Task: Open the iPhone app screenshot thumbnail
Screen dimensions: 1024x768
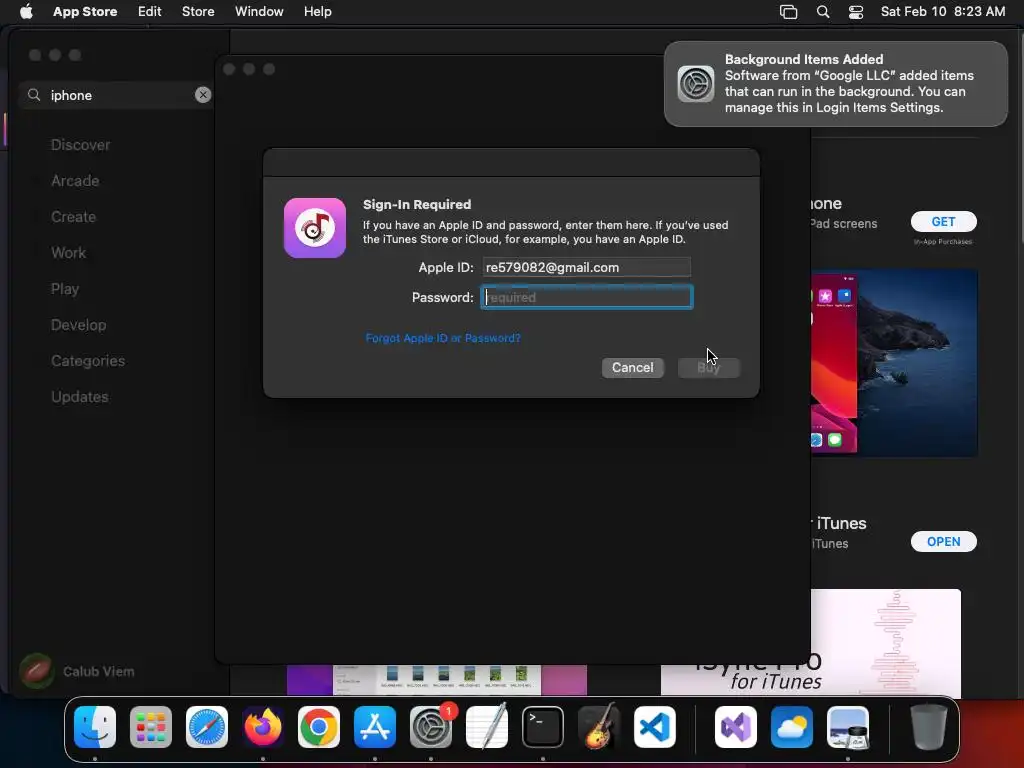Action: 894,363
